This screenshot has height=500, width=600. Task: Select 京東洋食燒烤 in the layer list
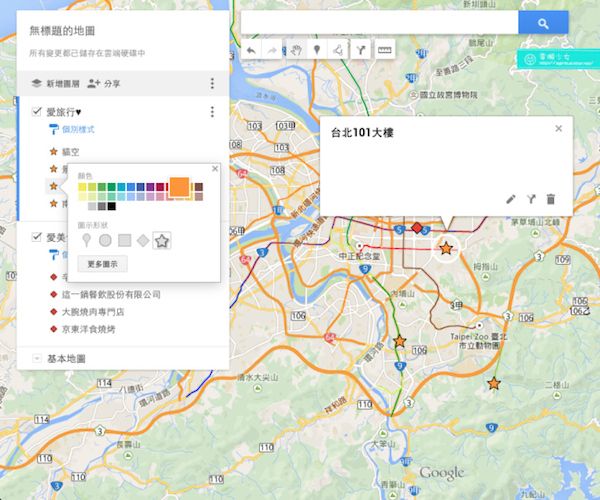point(88,329)
